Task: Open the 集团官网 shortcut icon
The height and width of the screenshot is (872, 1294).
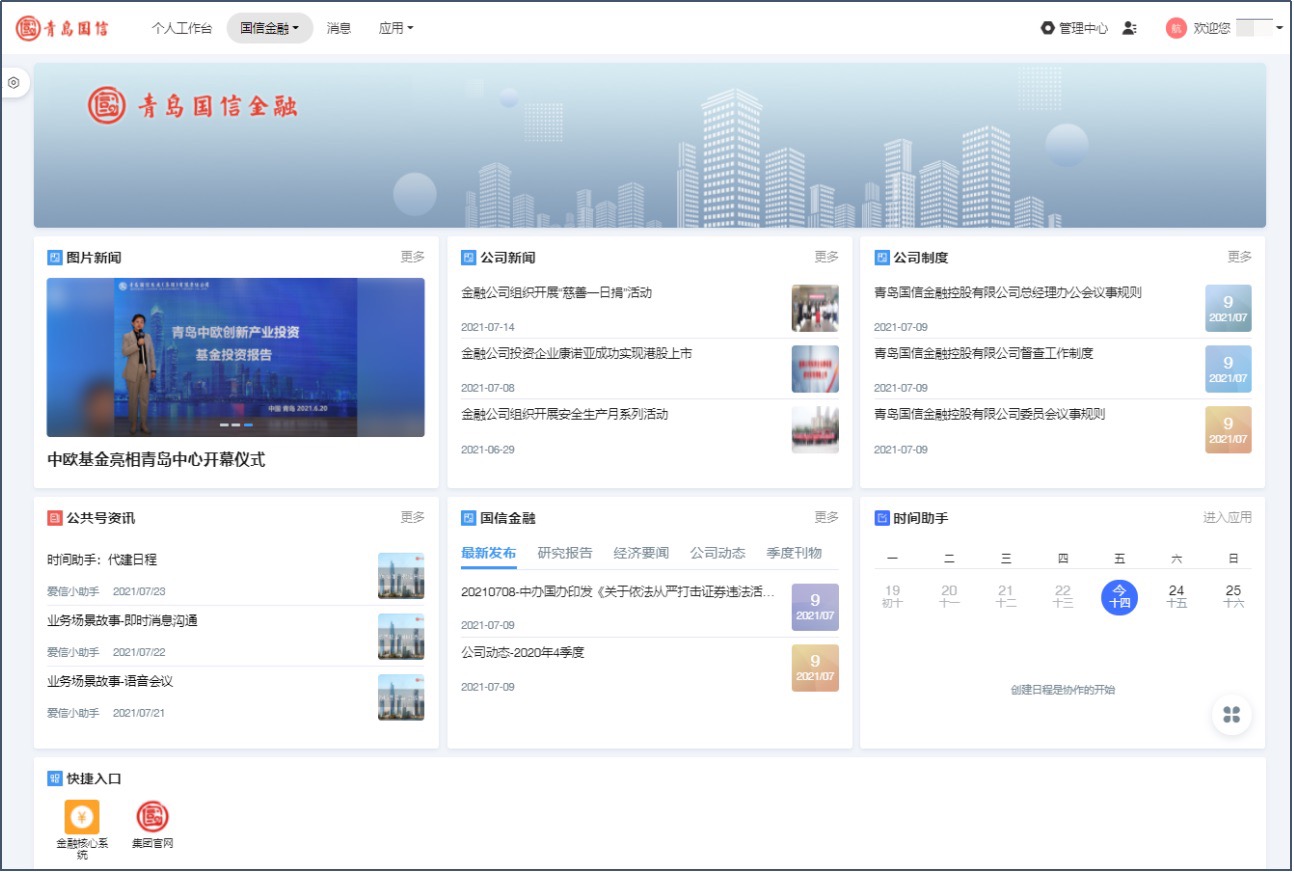Action: 153,817
